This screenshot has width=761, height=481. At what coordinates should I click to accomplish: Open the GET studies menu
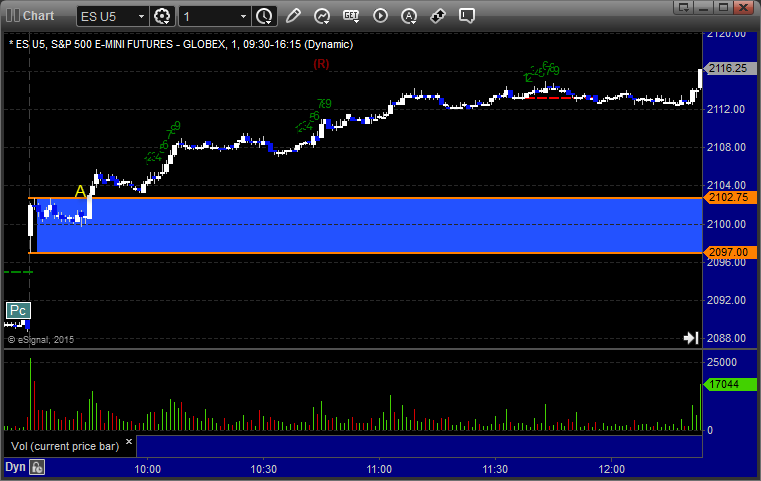(351, 16)
